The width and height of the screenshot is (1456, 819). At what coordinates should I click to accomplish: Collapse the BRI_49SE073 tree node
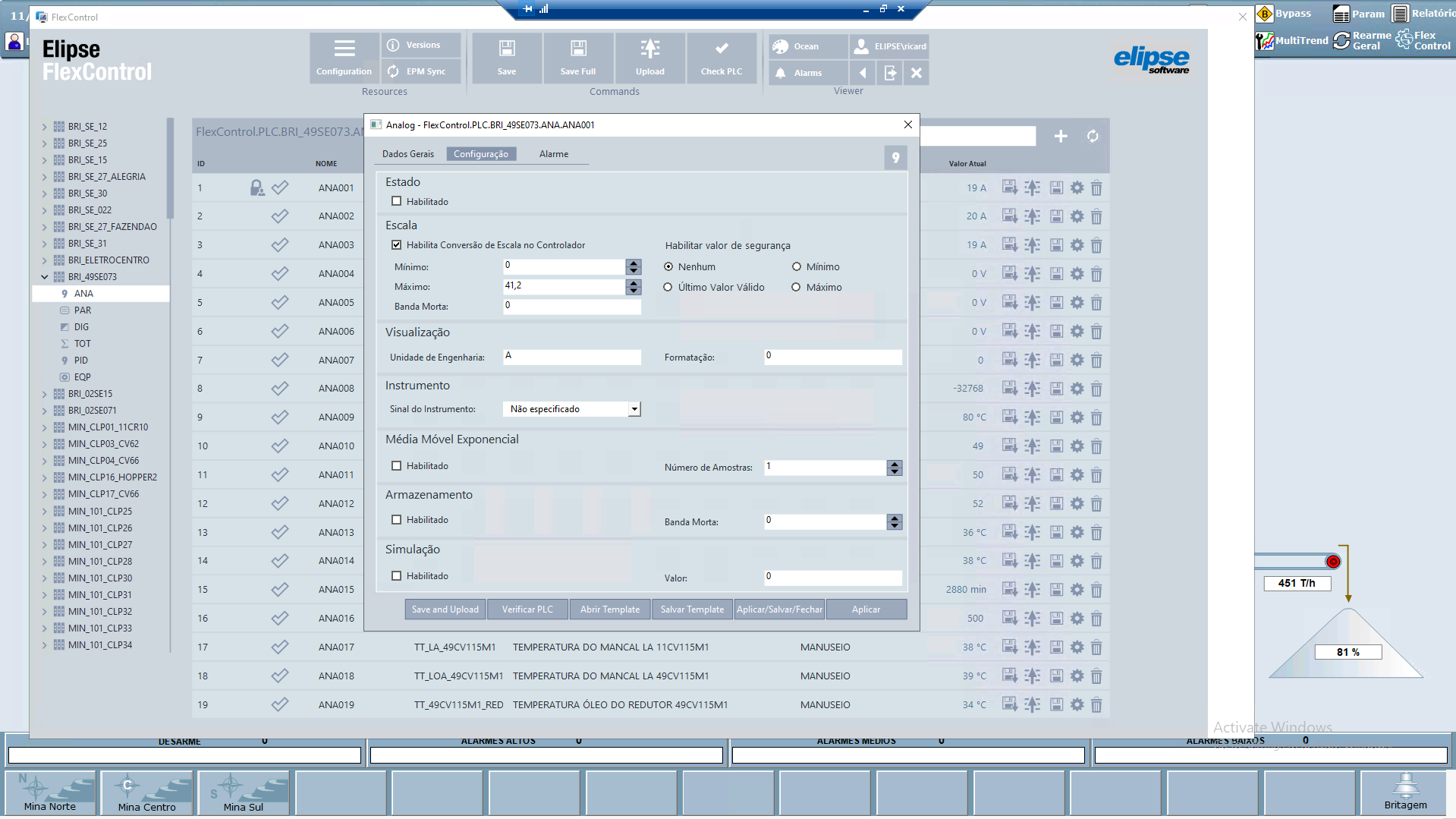[x=45, y=277]
